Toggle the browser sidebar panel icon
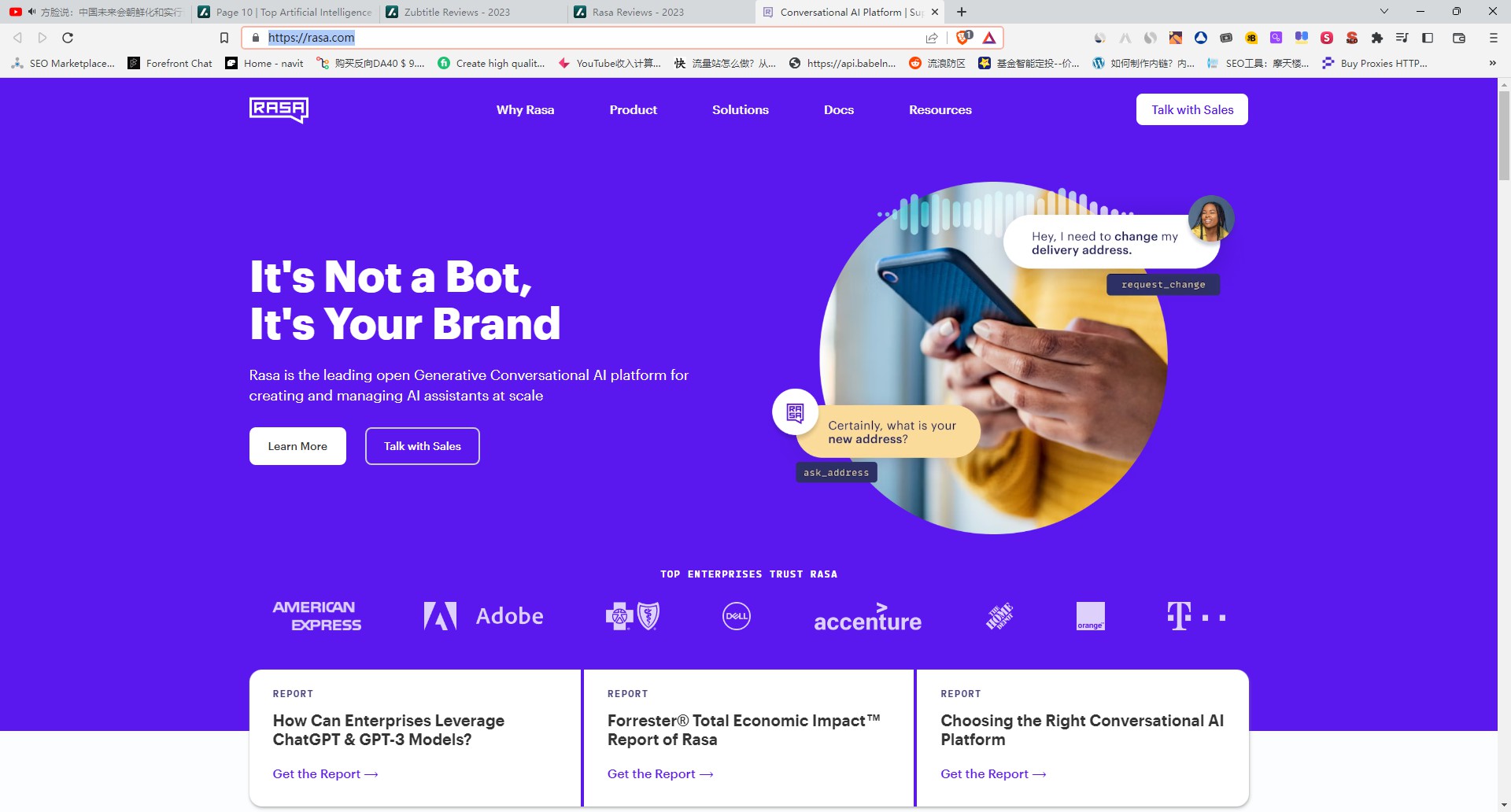 click(1428, 38)
